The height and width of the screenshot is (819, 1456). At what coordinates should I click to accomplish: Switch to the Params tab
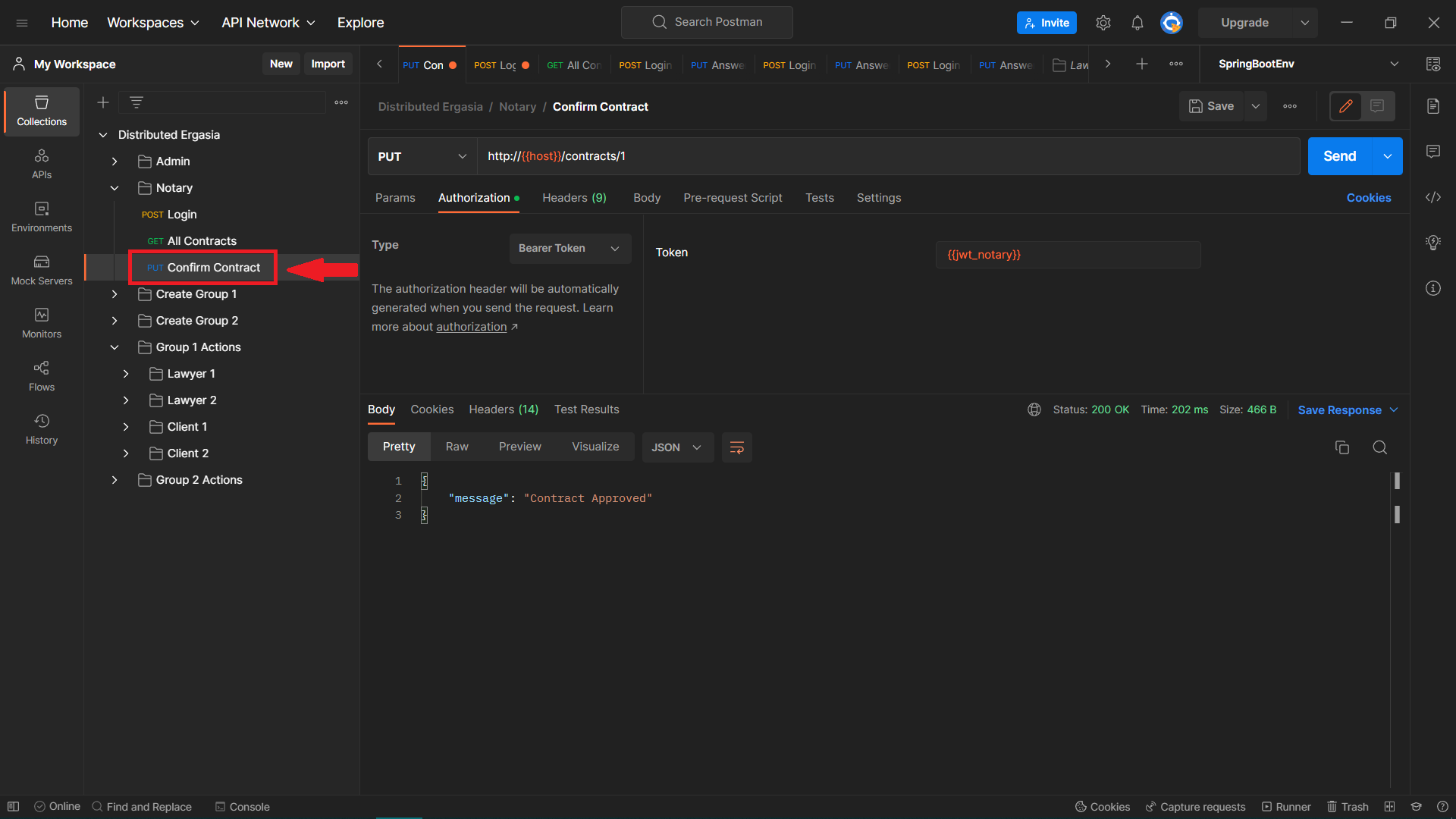395,198
